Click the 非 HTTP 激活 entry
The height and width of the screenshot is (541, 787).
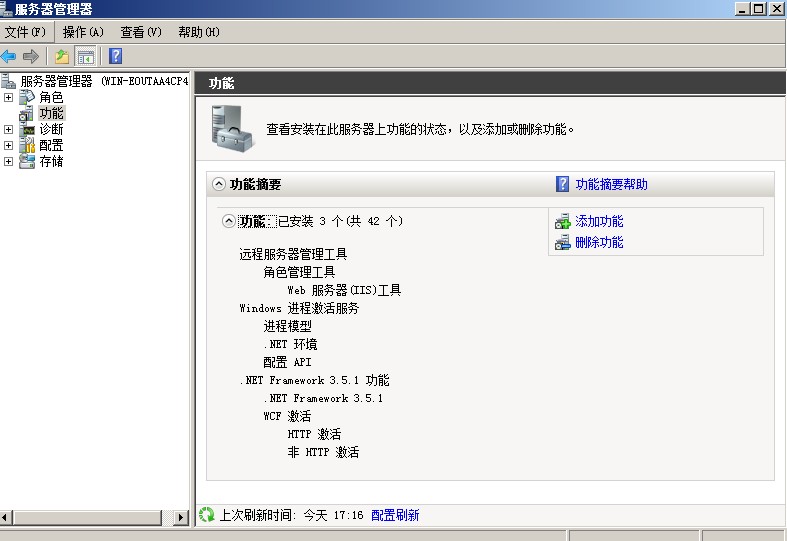pos(323,452)
